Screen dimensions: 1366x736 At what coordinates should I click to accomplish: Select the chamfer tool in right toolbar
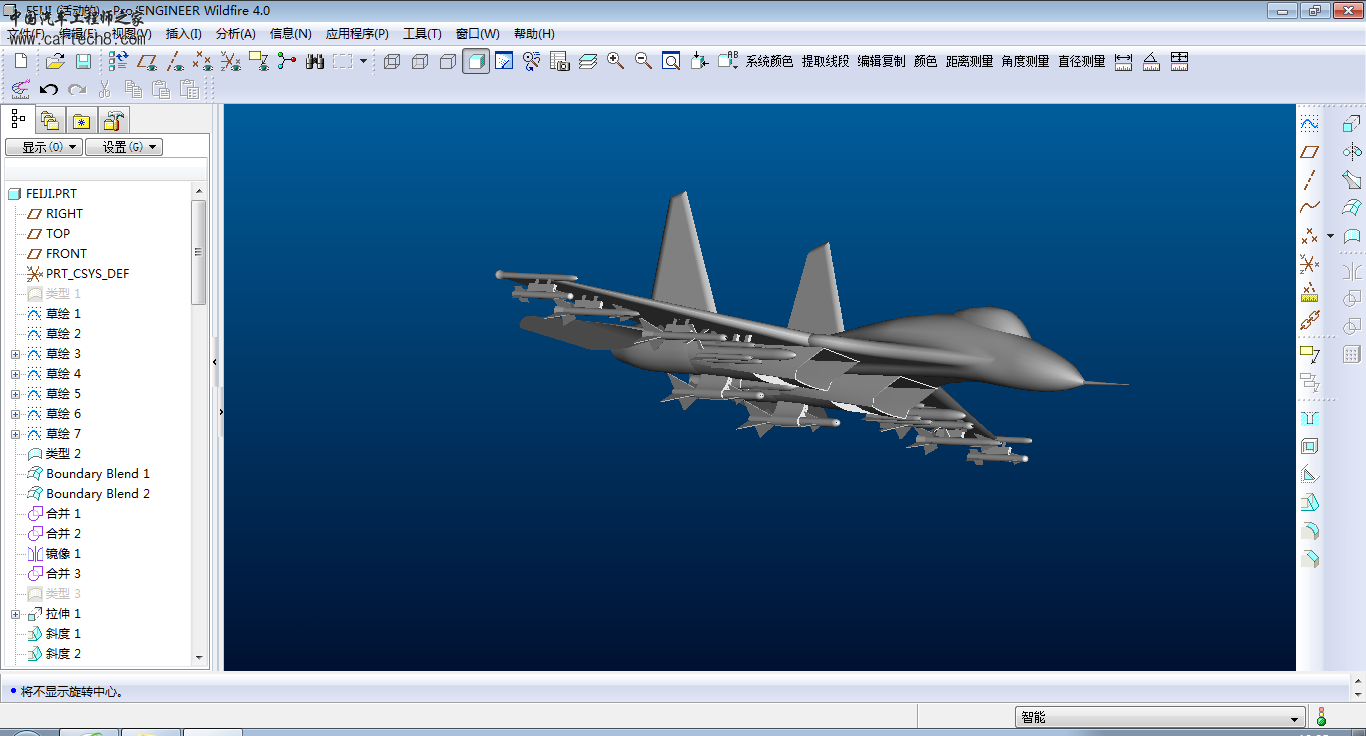click(1310, 558)
